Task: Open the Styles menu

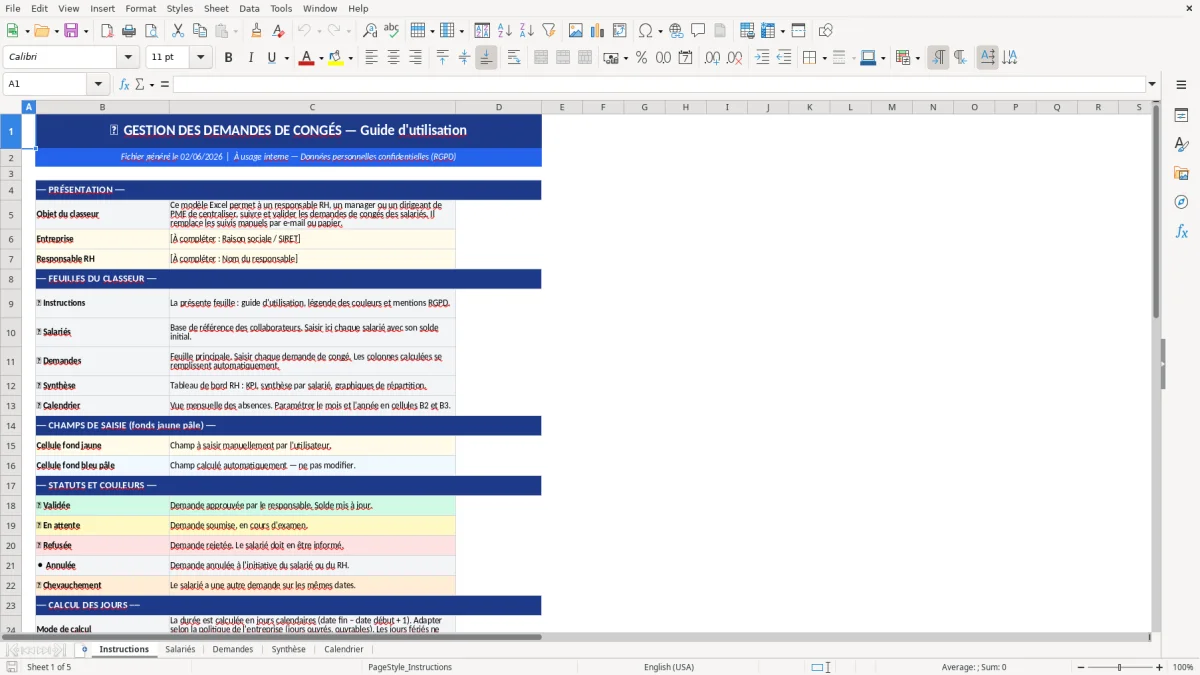Action: [x=180, y=8]
